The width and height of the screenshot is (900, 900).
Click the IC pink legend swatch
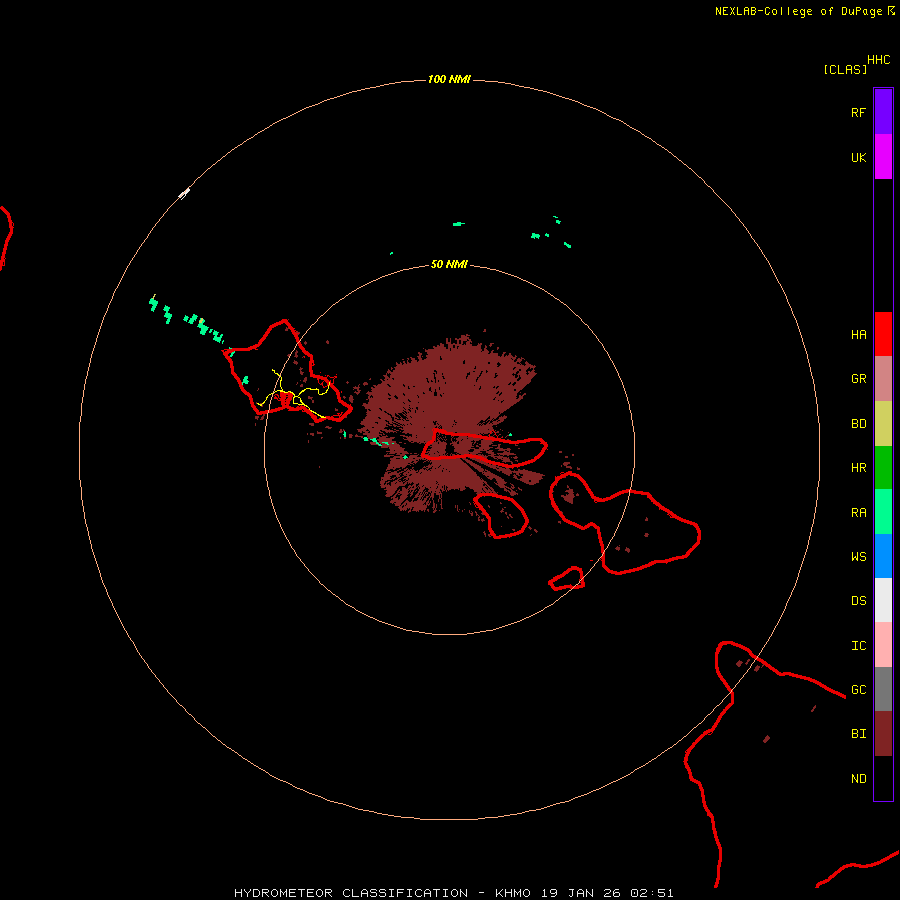pyautogui.click(x=883, y=645)
